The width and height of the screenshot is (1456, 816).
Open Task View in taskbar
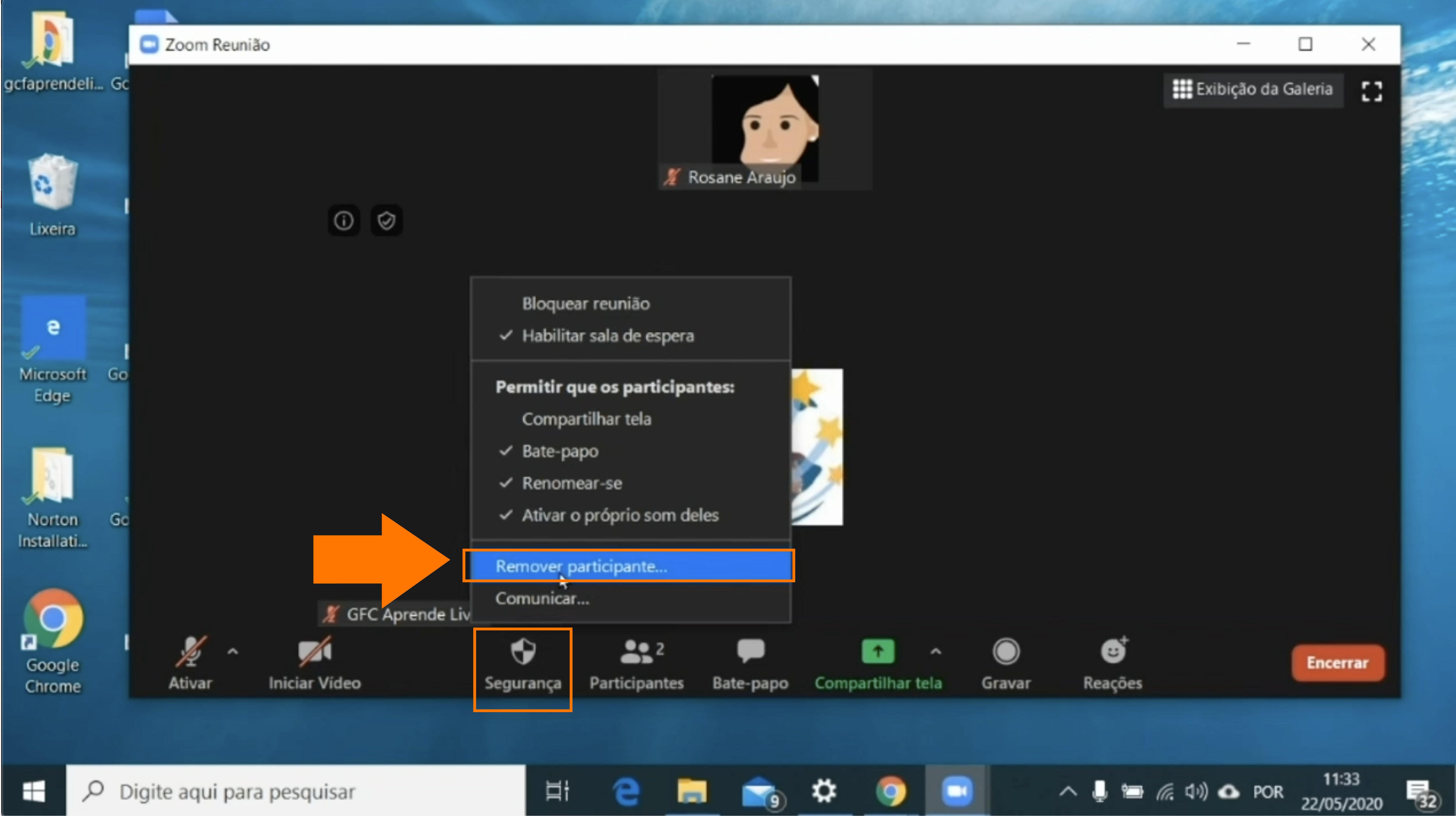click(x=557, y=791)
